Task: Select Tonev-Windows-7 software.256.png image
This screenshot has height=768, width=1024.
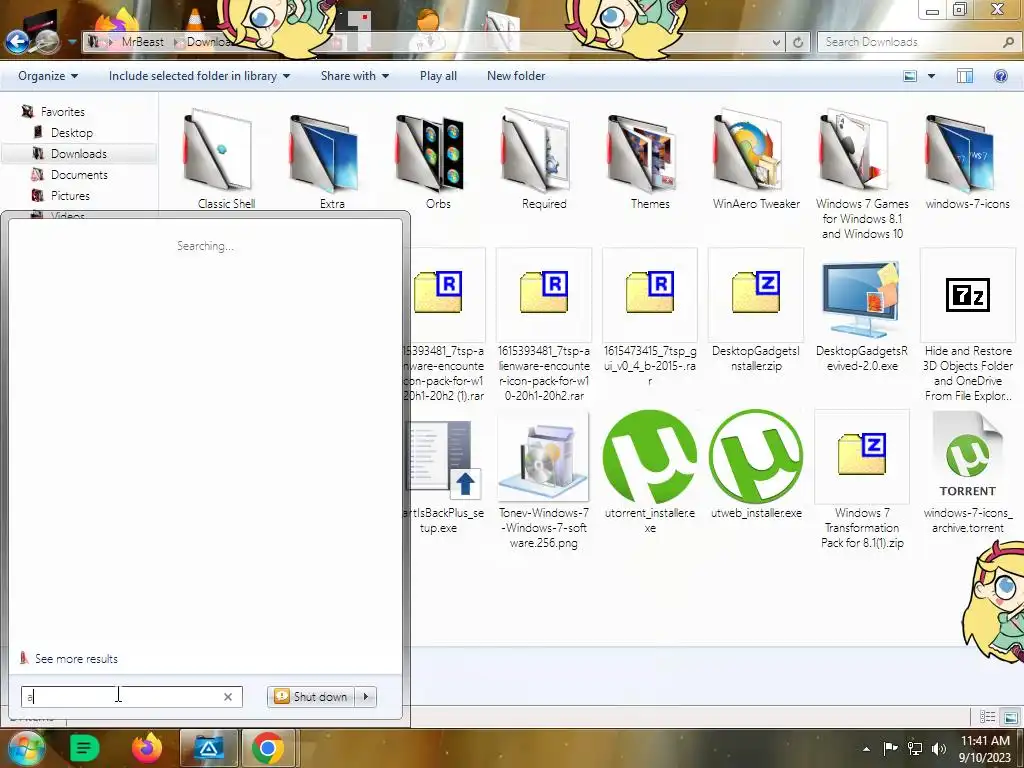Action: [544, 480]
